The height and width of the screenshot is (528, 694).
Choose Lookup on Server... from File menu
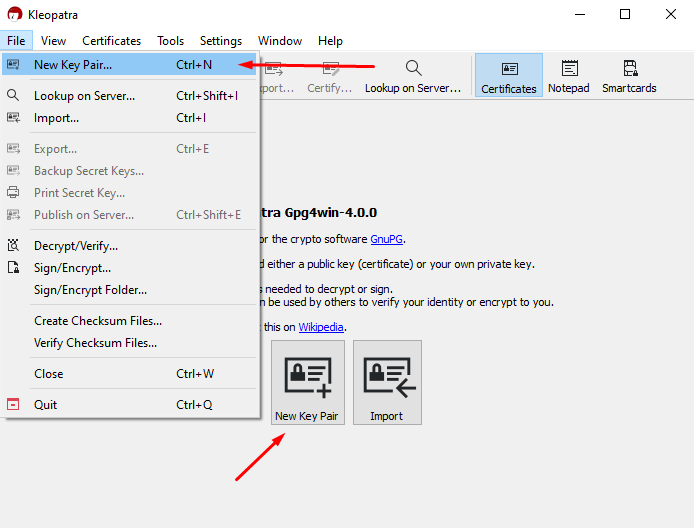(129, 96)
